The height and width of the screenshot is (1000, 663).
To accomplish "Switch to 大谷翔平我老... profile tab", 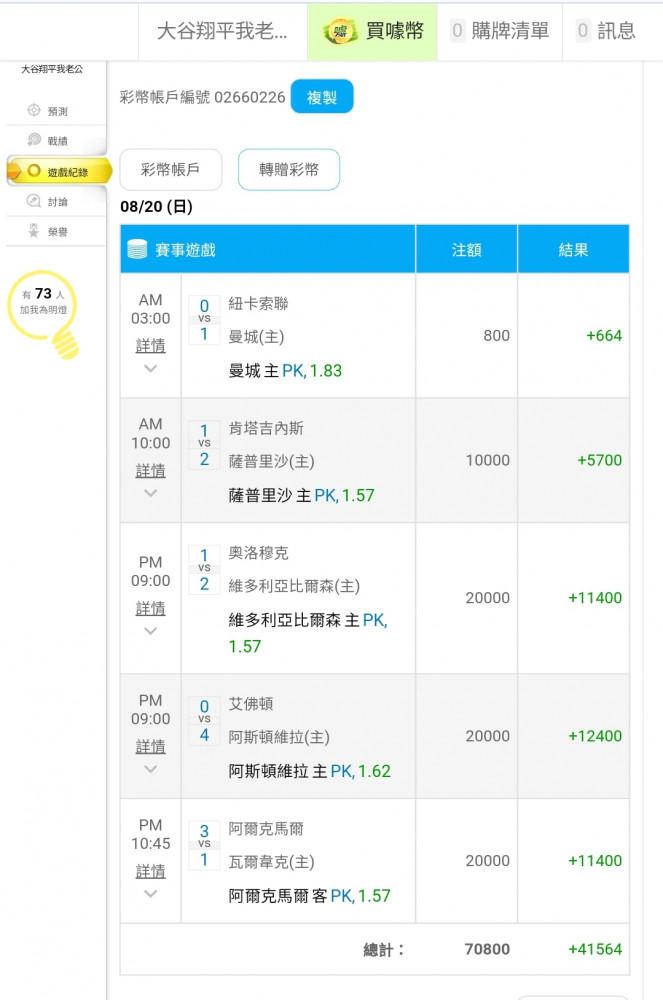I will [x=222, y=31].
